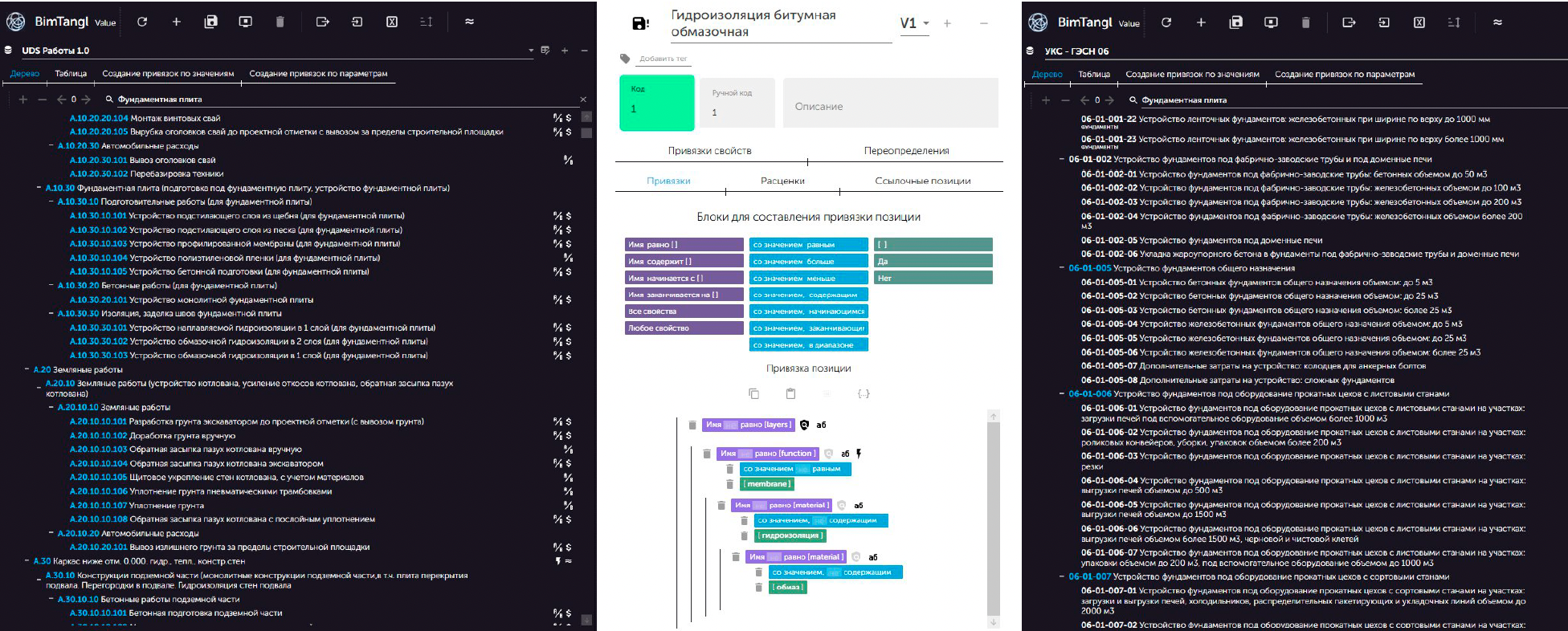The width and height of the screenshot is (1568, 631).
Task: Click Все свойства block
Action: pos(684,311)
